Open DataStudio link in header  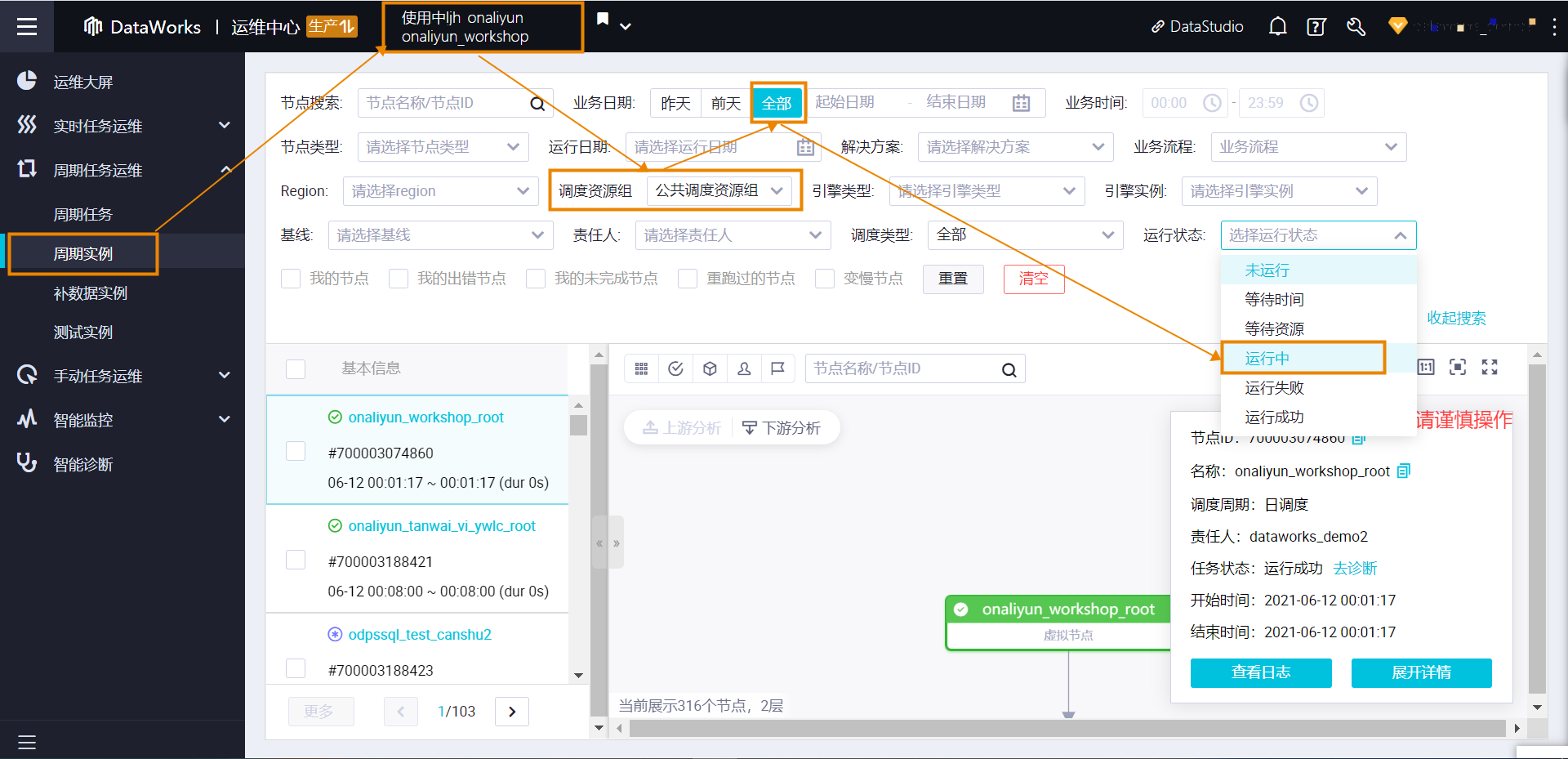(x=1197, y=27)
